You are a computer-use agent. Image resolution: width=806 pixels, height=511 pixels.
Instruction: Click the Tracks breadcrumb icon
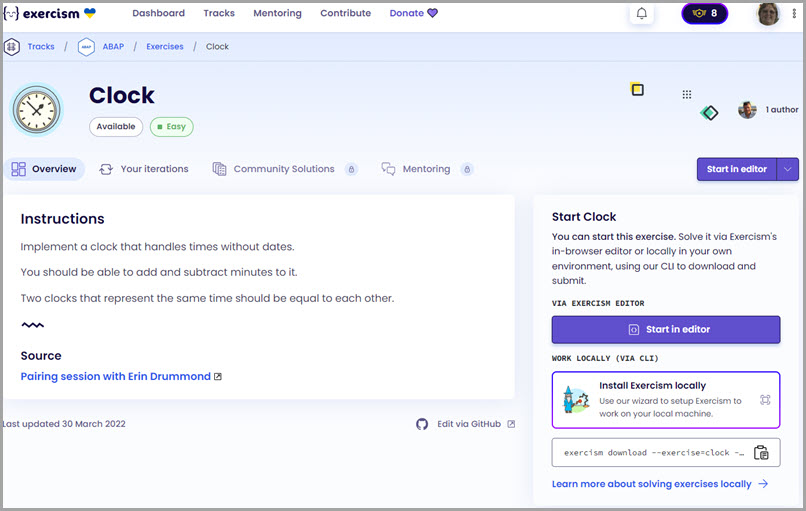(12, 47)
